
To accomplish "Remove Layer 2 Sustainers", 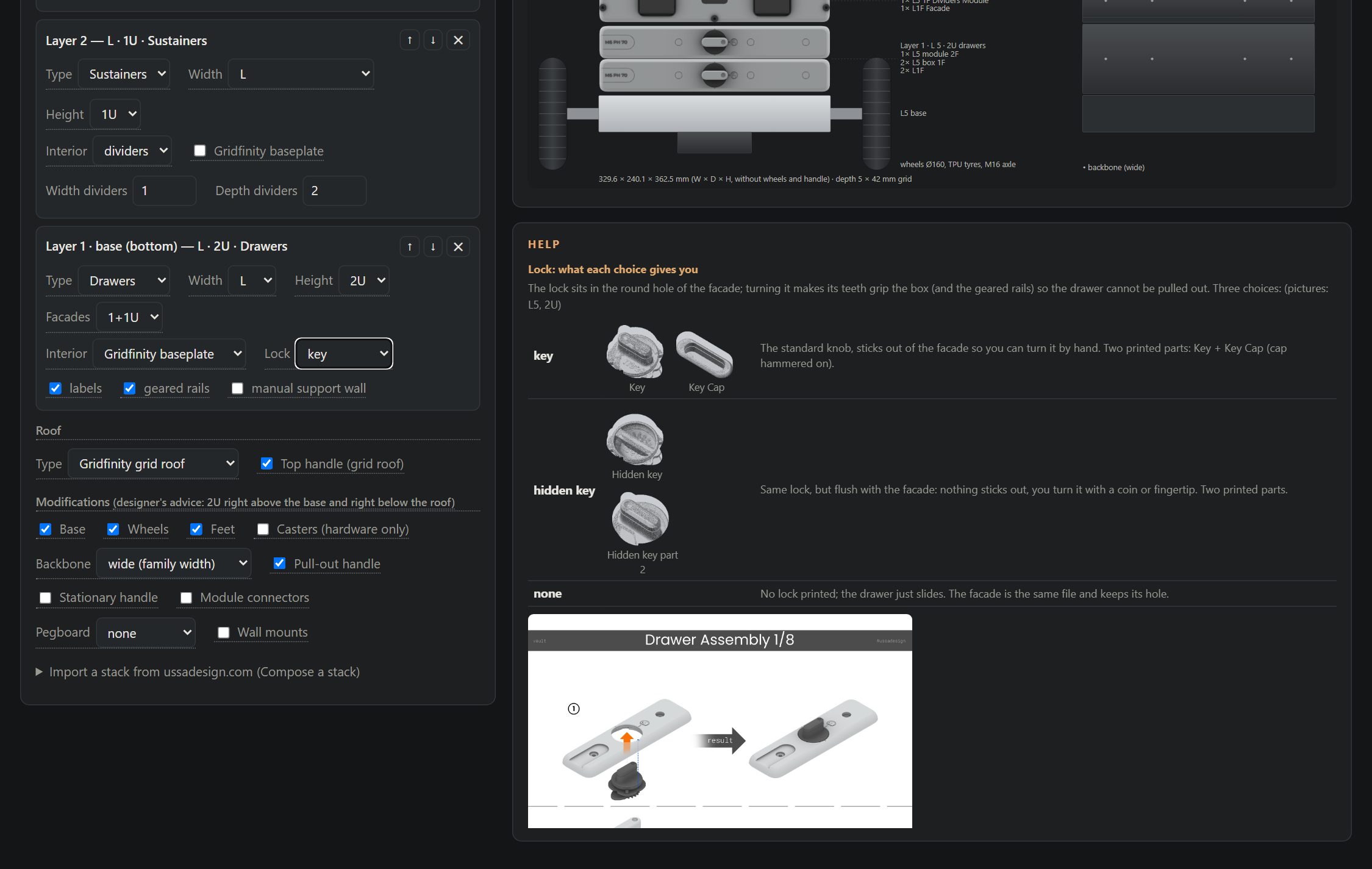I will point(459,40).
